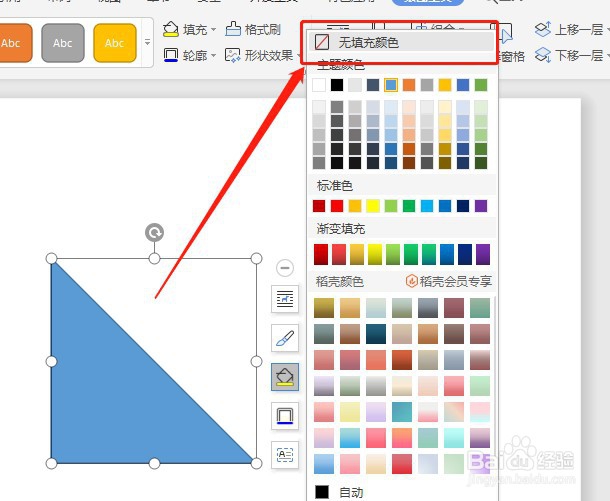Apply the light green gradient fill
Image resolution: width=610 pixels, height=501 pixels.
click(393, 254)
